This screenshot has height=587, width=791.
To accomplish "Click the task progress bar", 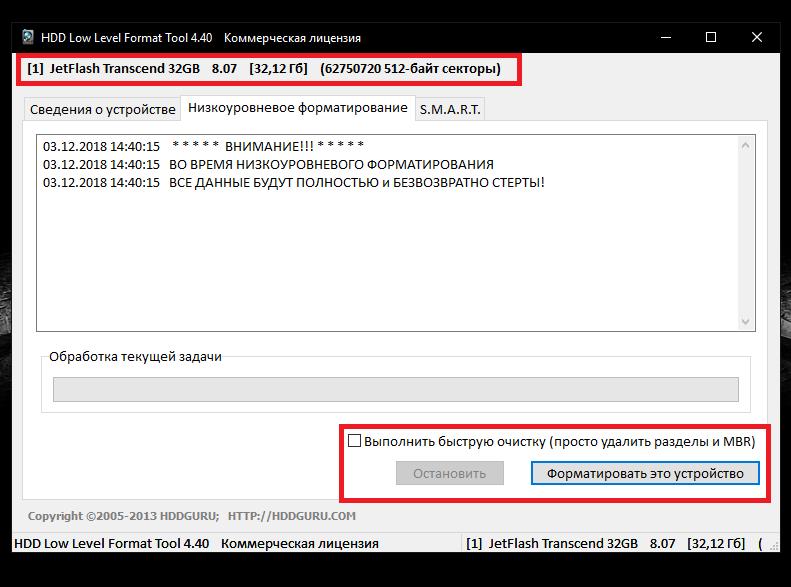I will (x=396, y=389).
